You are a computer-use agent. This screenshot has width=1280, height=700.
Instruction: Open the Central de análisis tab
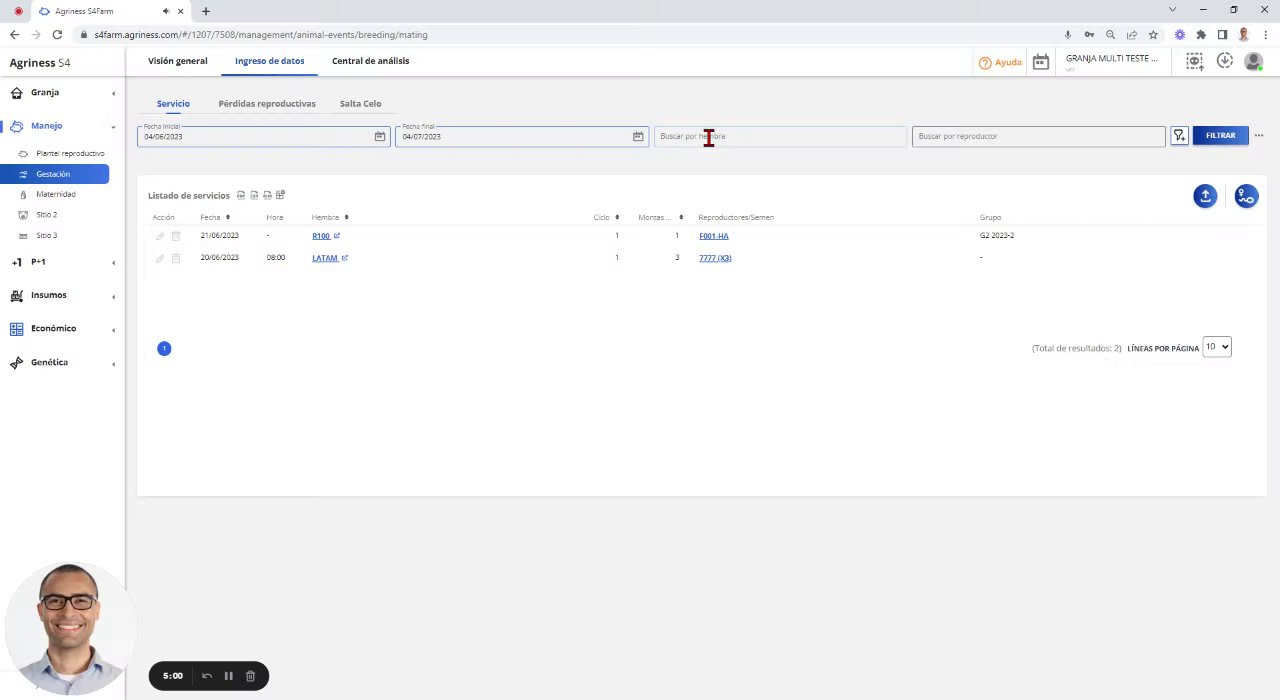click(370, 61)
